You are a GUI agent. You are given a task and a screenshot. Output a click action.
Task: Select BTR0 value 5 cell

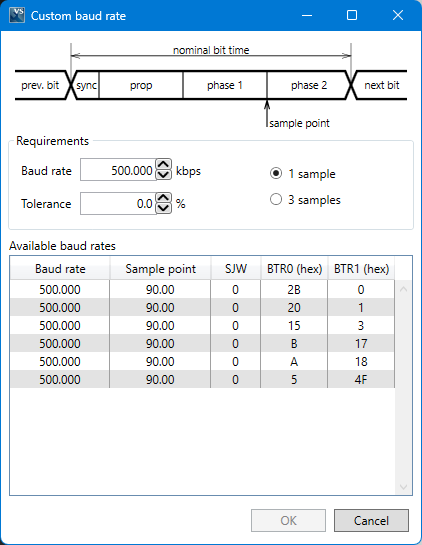tap(294, 380)
